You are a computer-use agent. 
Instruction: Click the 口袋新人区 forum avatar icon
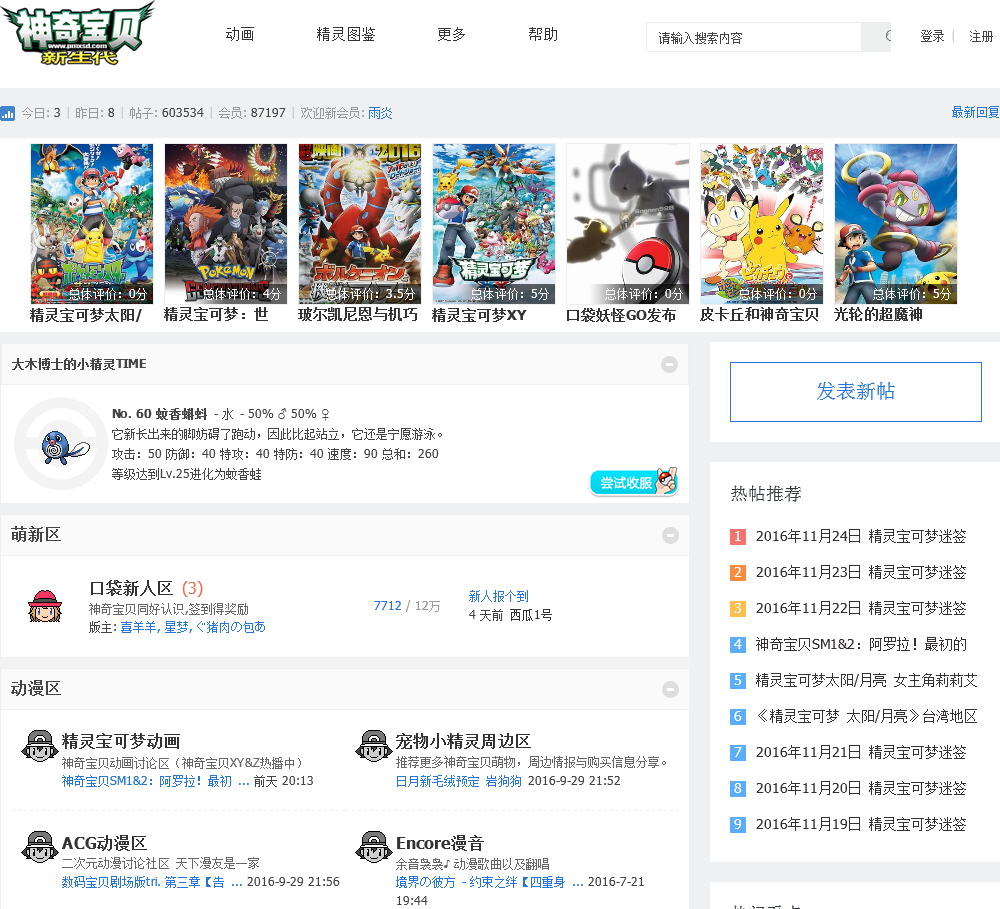(45, 606)
